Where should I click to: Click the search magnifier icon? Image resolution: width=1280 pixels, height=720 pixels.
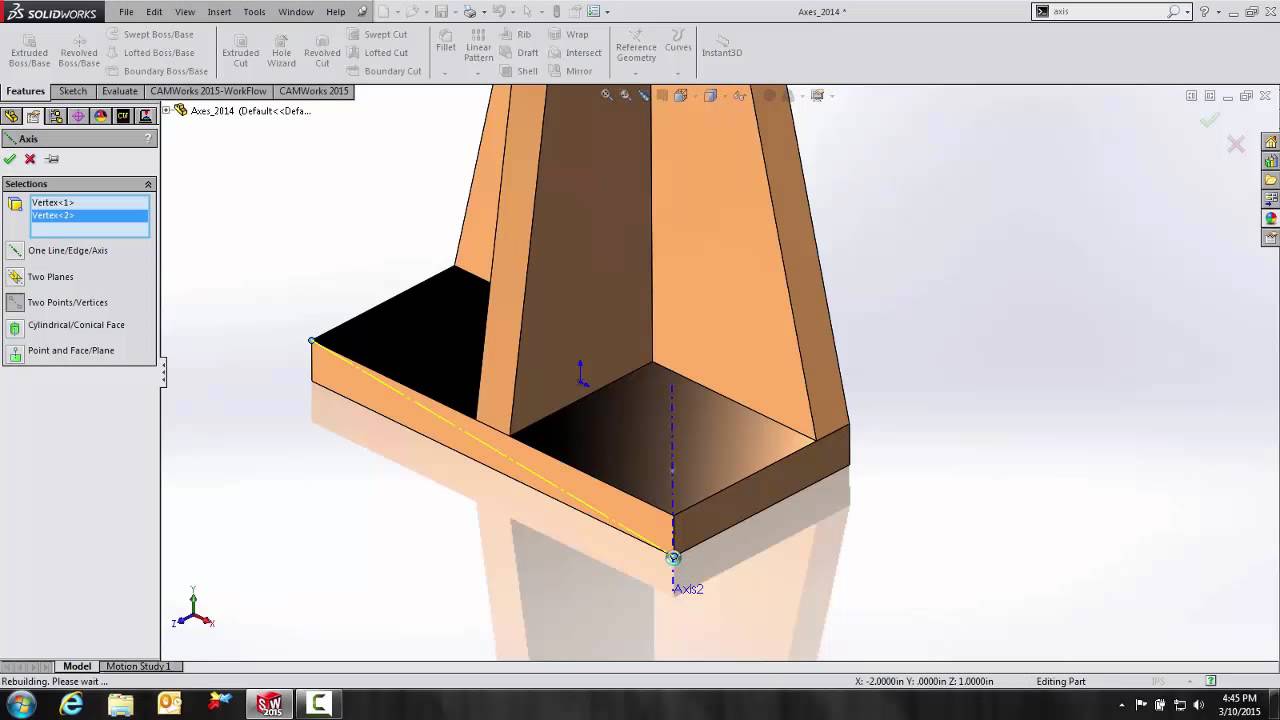click(1173, 12)
